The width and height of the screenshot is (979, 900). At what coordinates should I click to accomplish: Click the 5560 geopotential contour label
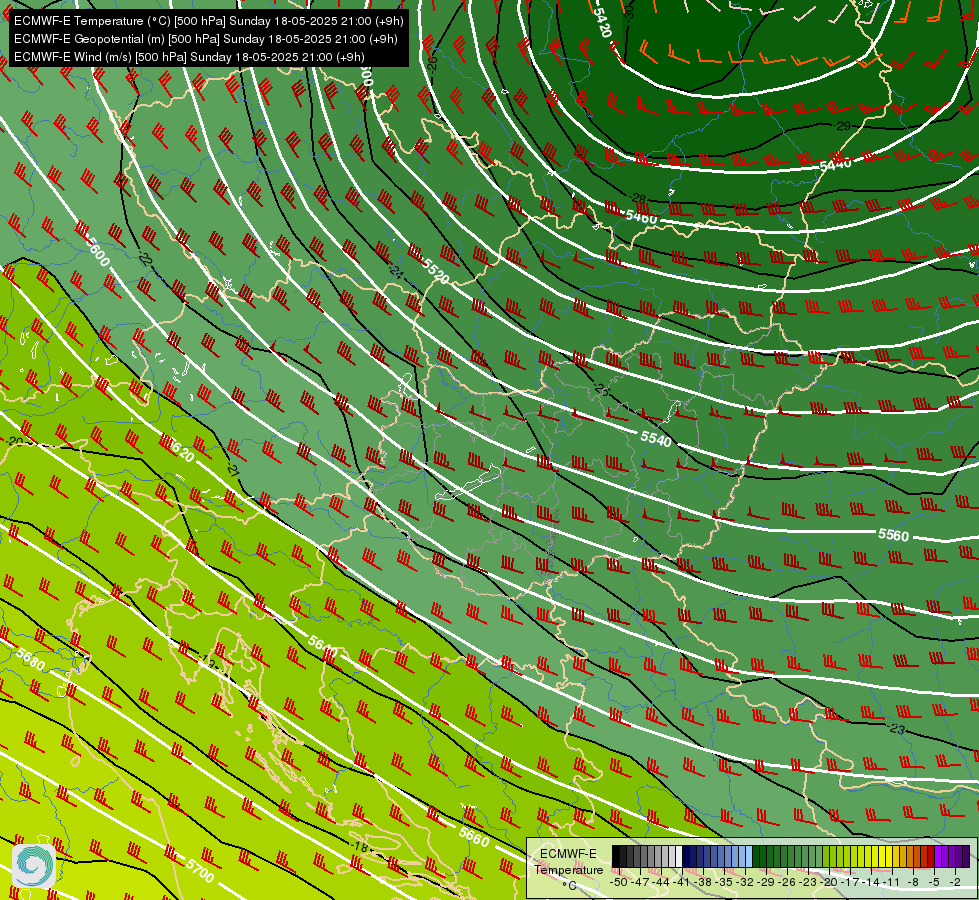click(893, 535)
